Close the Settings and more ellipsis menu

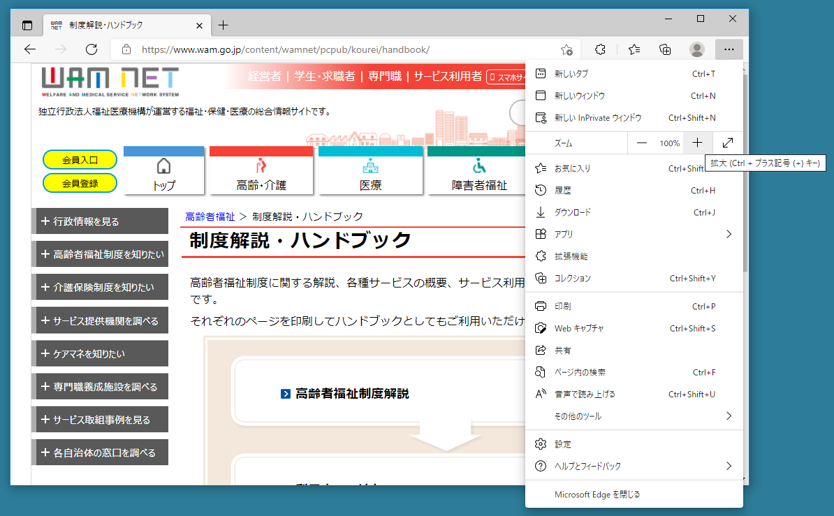click(x=729, y=49)
